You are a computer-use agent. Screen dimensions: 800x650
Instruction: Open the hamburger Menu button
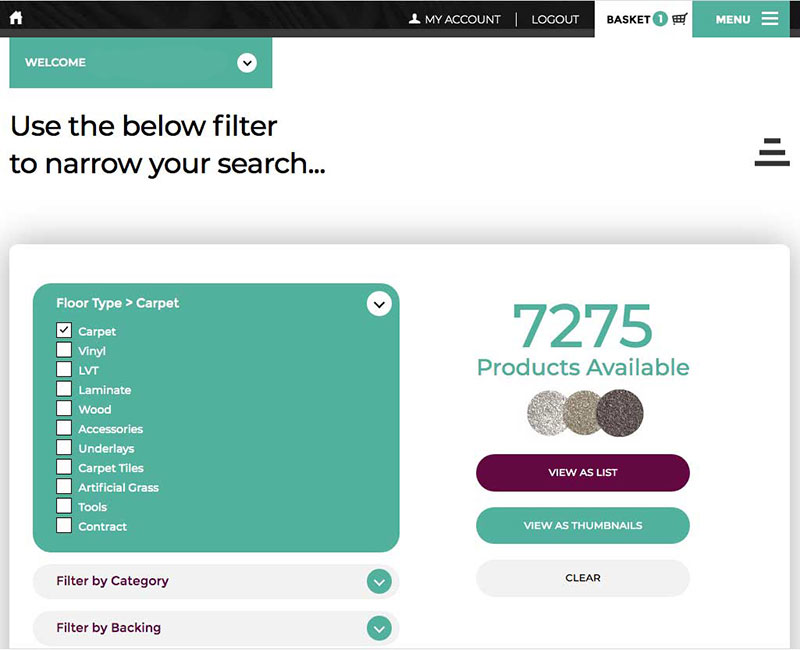pyautogui.click(x=746, y=19)
